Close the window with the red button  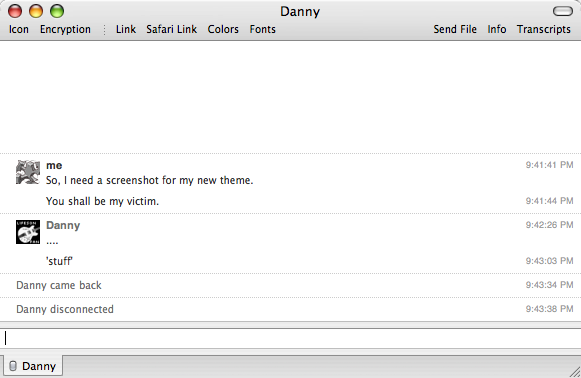[15, 11]
